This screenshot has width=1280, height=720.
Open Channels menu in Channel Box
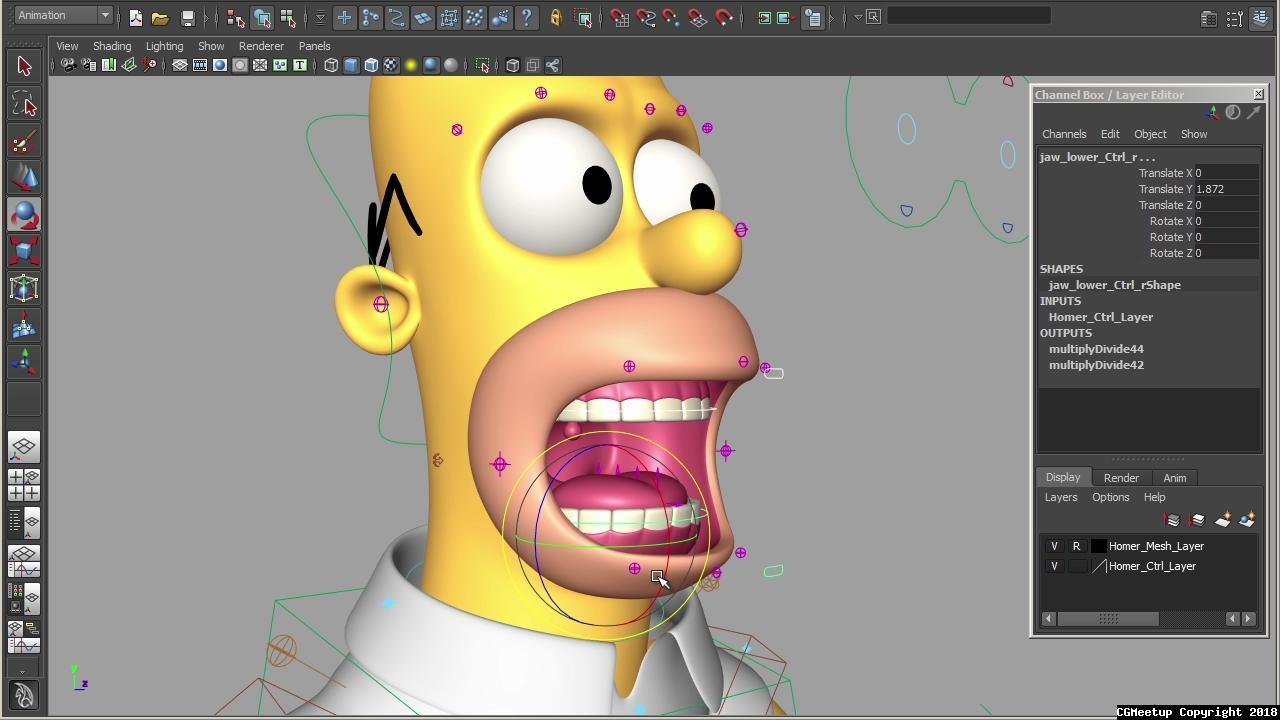(x=1064, y=134)
